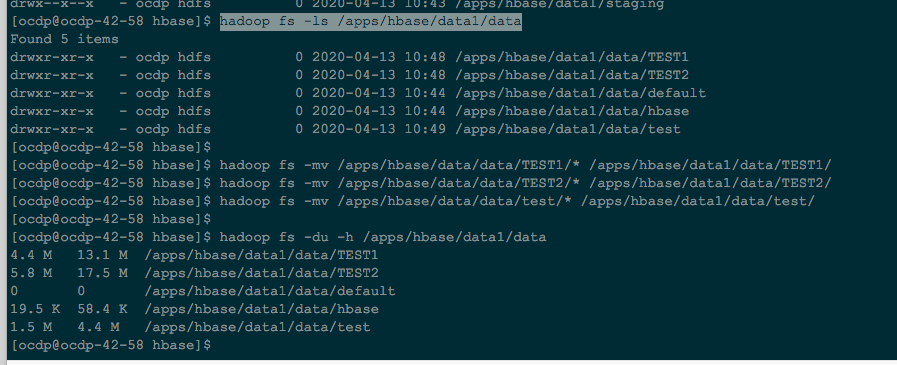897x365 pixels.
Task: Click the highlighted 'hadoop fs -ls /apps/hbase/data1/data' command
Action: pos(371,21)
